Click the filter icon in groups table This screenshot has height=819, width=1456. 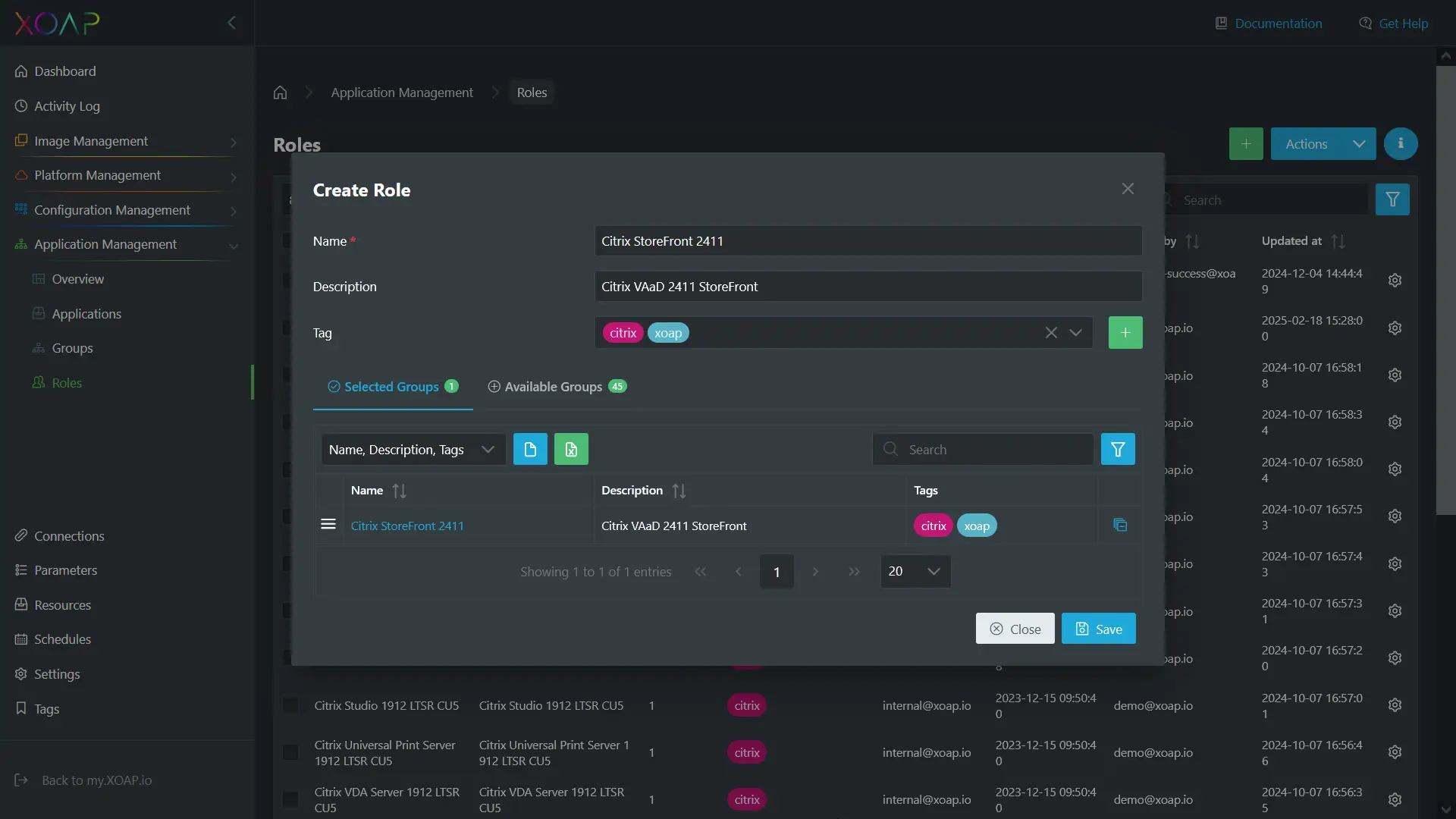1117,450
